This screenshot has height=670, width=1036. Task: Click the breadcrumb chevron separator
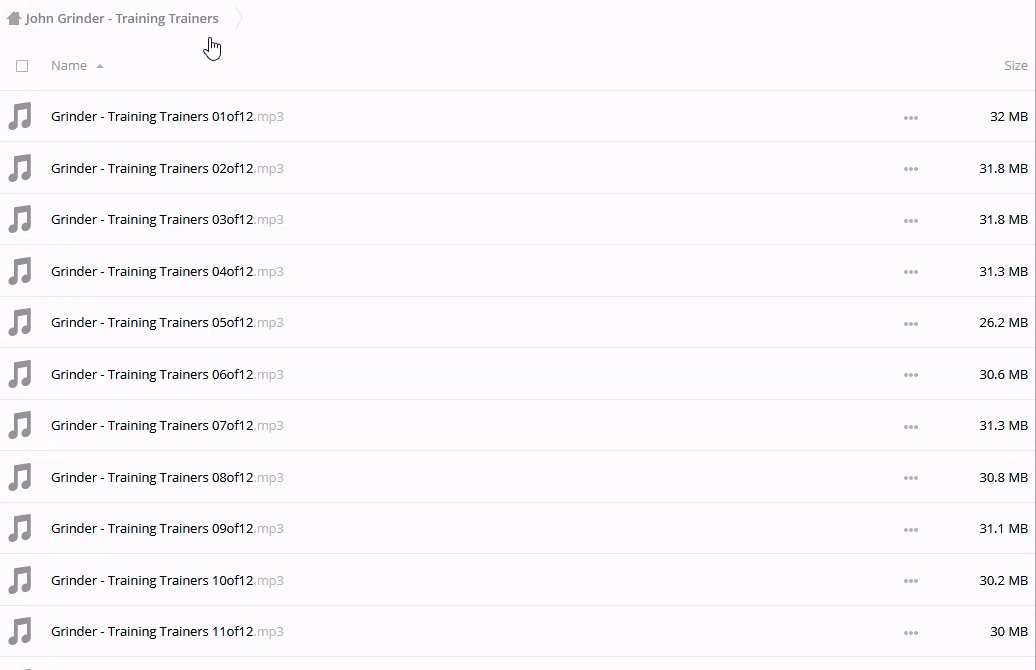239,18
